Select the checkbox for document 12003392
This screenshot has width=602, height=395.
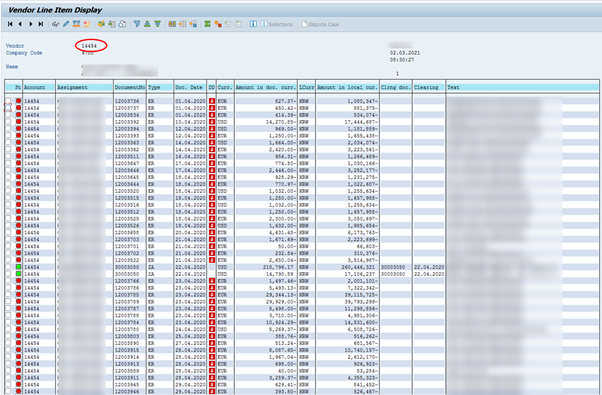[x=8, y=122]
